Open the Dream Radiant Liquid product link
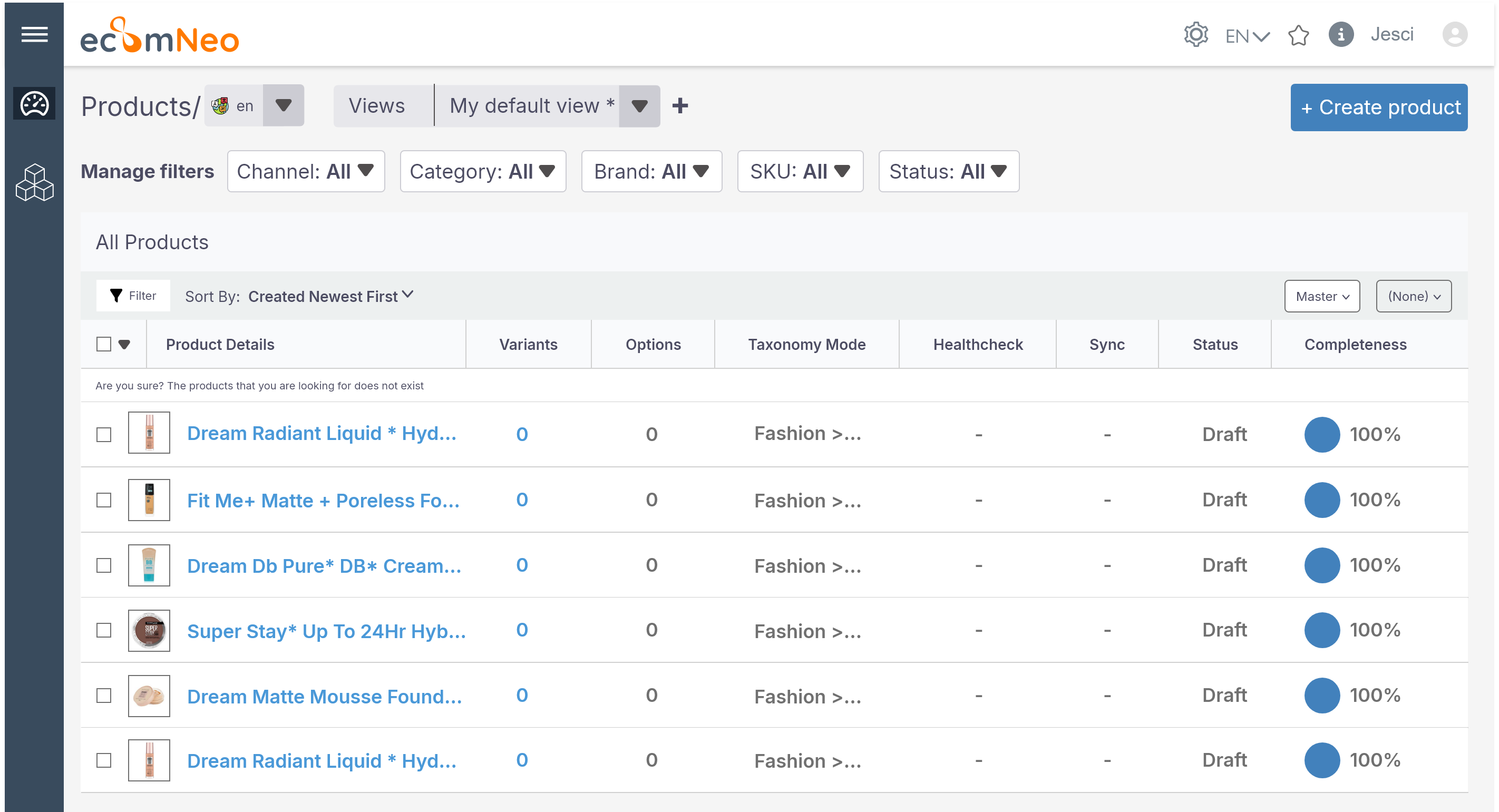Image resolution: width=1499 pixels, height=812 pixels. pyautogui.click(x=322, y=433)
